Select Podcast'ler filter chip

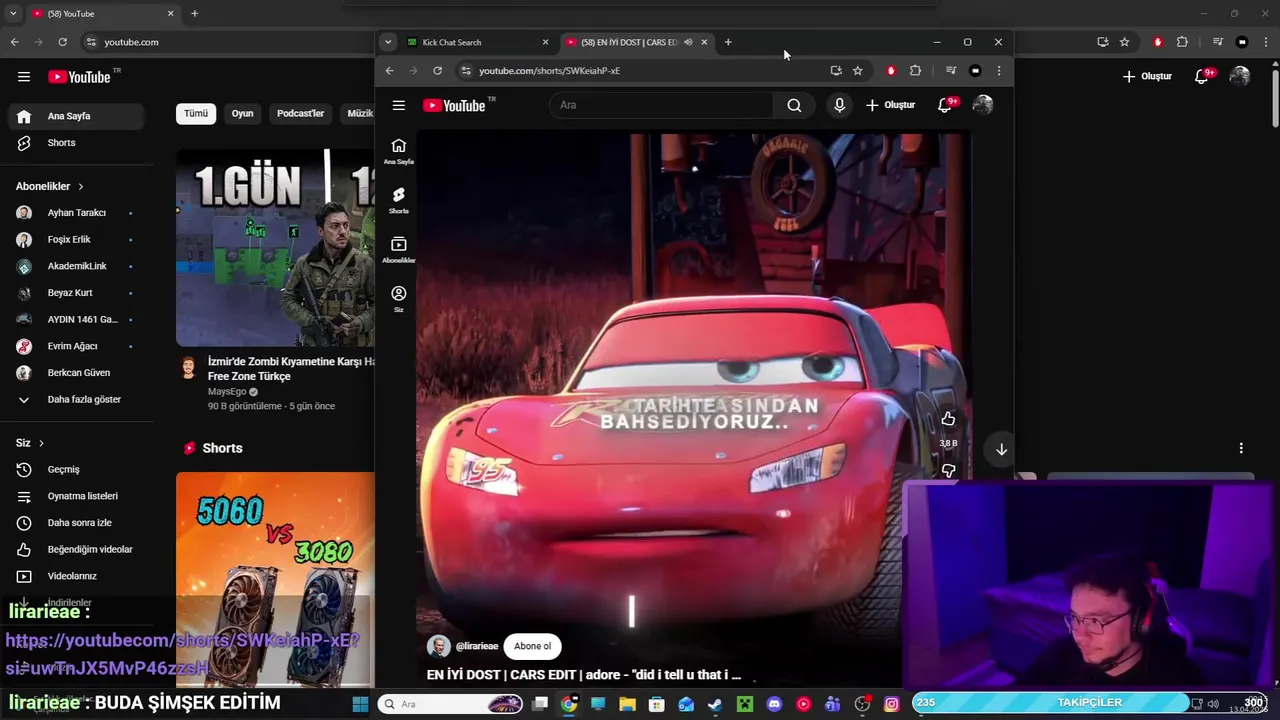click(300, 113)
